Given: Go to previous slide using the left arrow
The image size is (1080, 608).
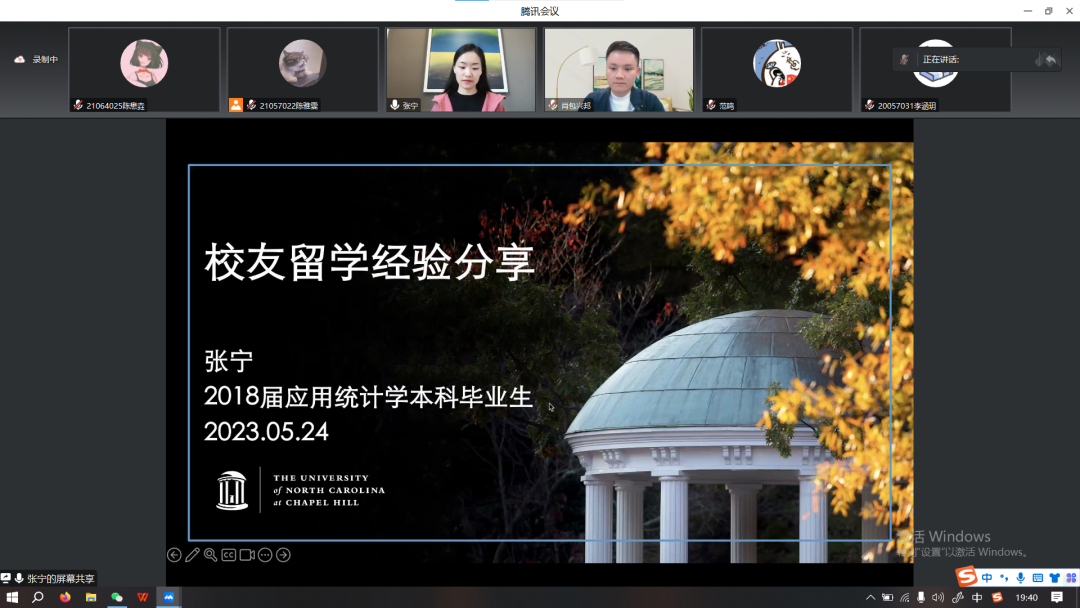Looking at the screenshot, I should 174,555.
